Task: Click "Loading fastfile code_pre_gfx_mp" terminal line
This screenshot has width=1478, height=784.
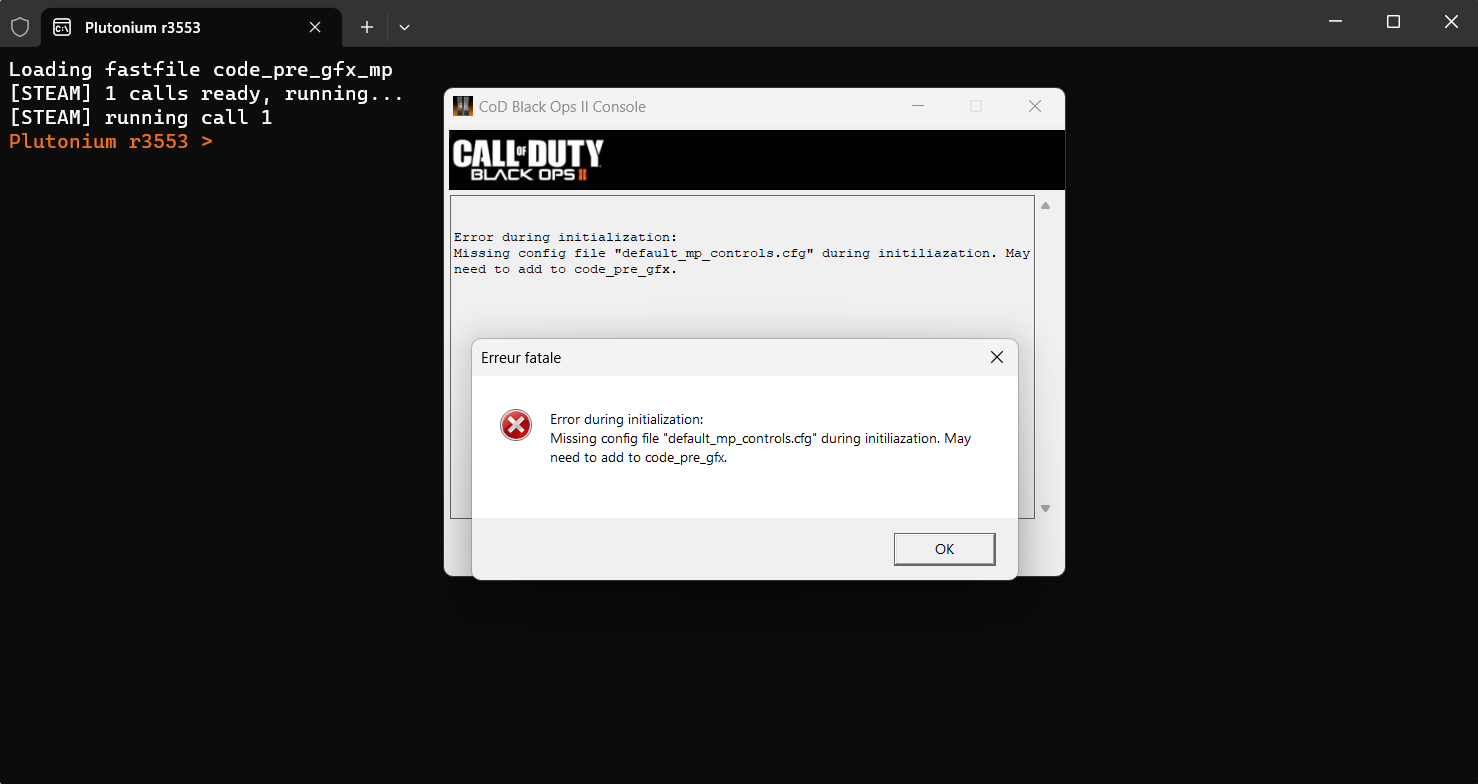Action: 201,69
